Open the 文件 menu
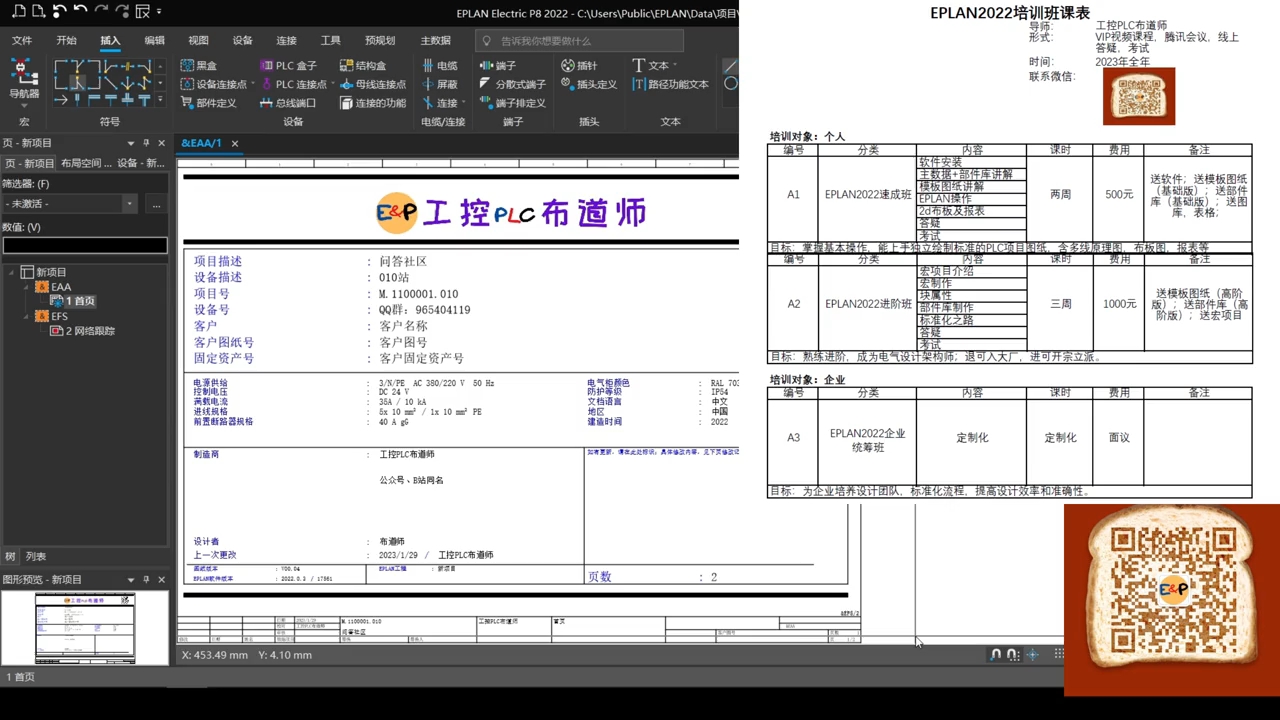 point(22,41)
